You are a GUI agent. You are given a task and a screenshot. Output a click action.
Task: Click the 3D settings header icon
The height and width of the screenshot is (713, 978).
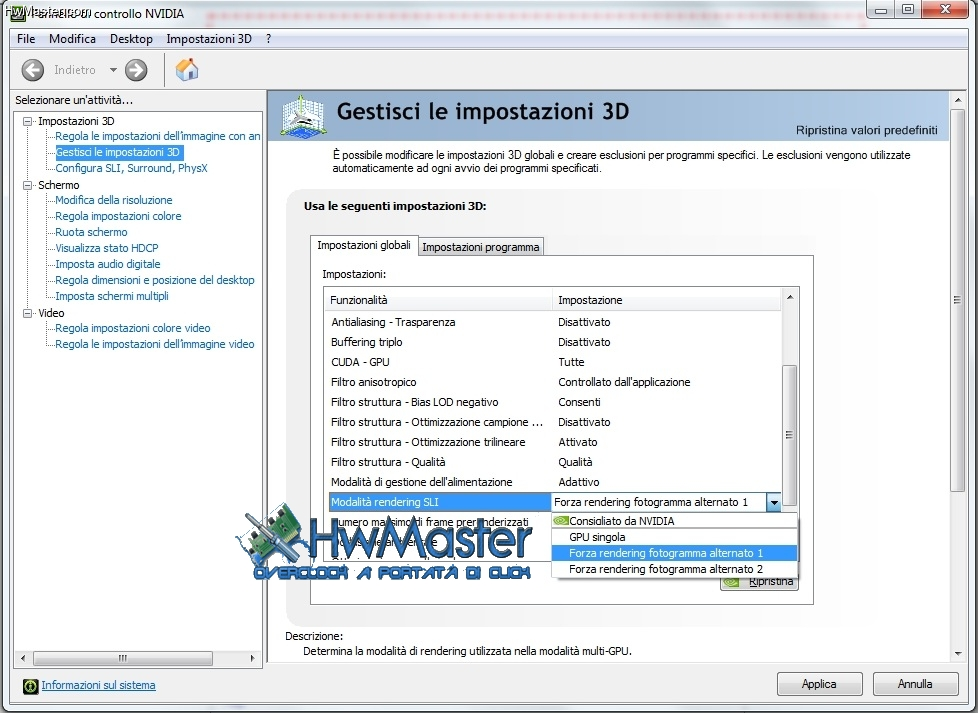pyautogui.click(x=303, y=116)
